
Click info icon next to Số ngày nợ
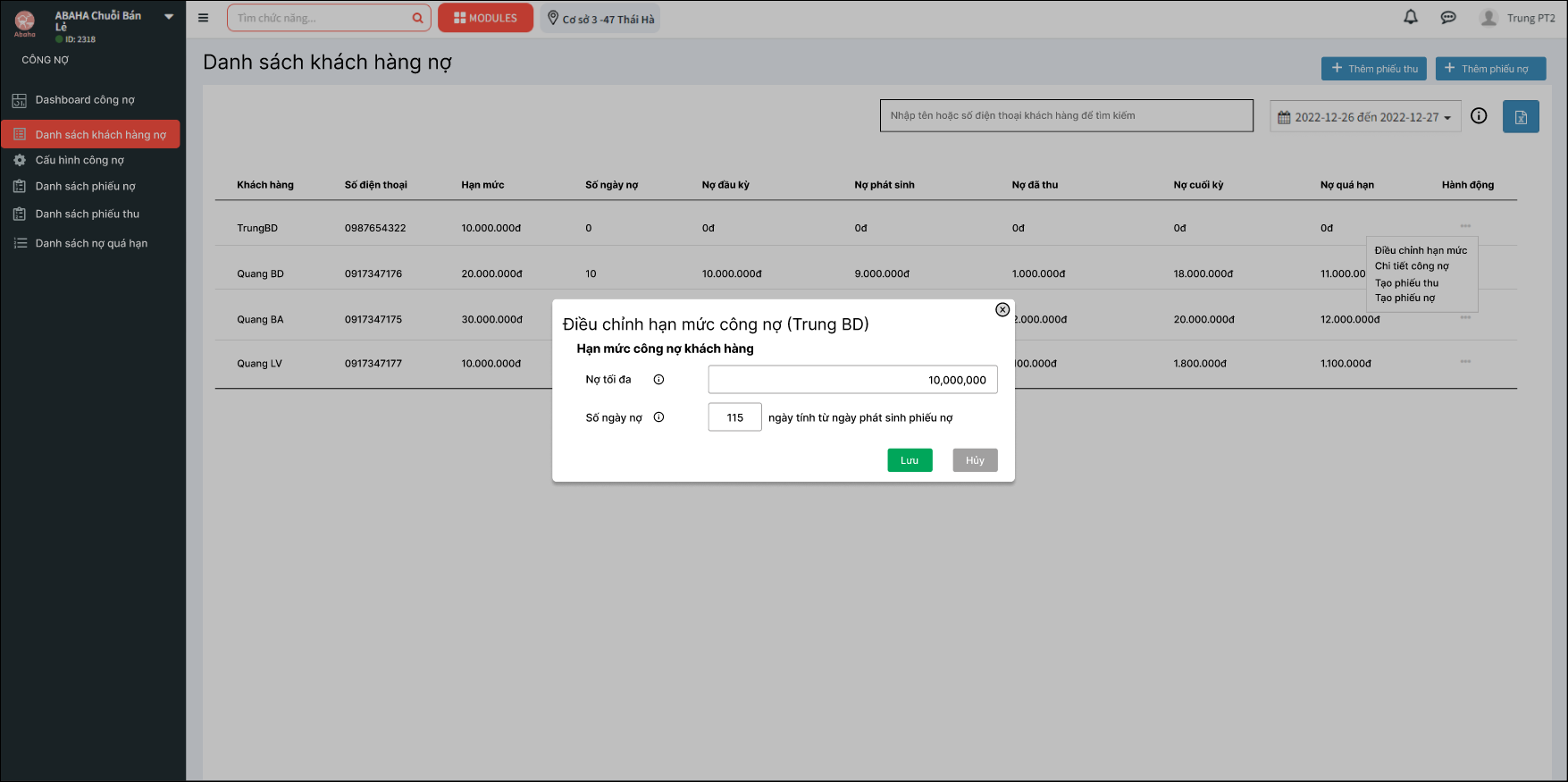click(658, 417)
